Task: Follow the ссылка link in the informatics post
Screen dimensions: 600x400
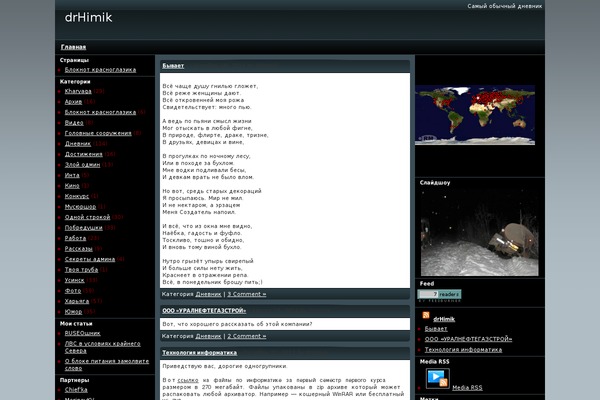Action: pos(188,380)
